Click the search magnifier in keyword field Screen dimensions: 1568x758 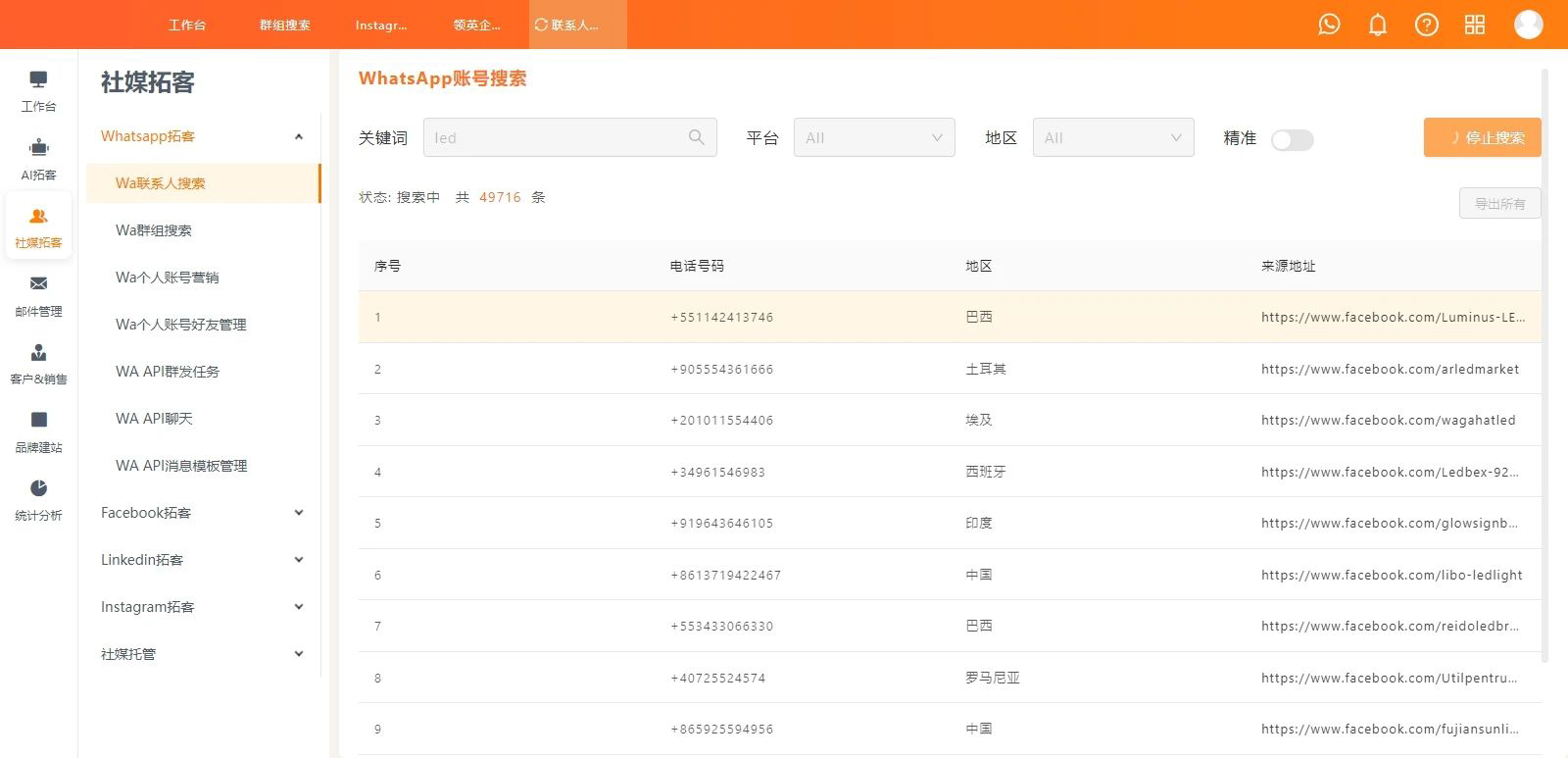point(696,137)
